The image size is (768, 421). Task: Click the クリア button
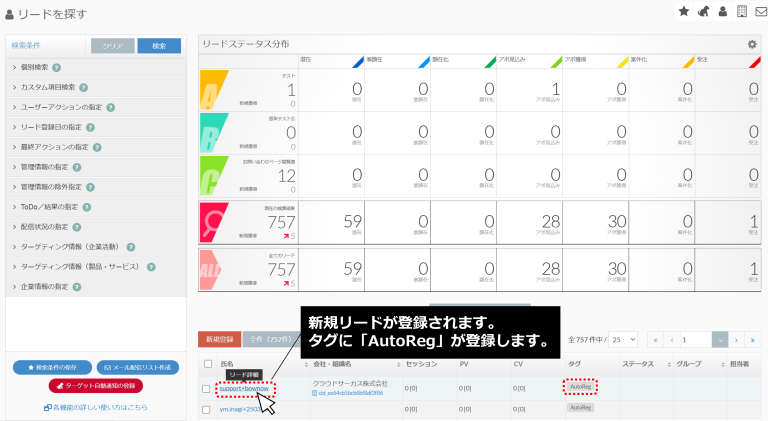click(113, 46)
